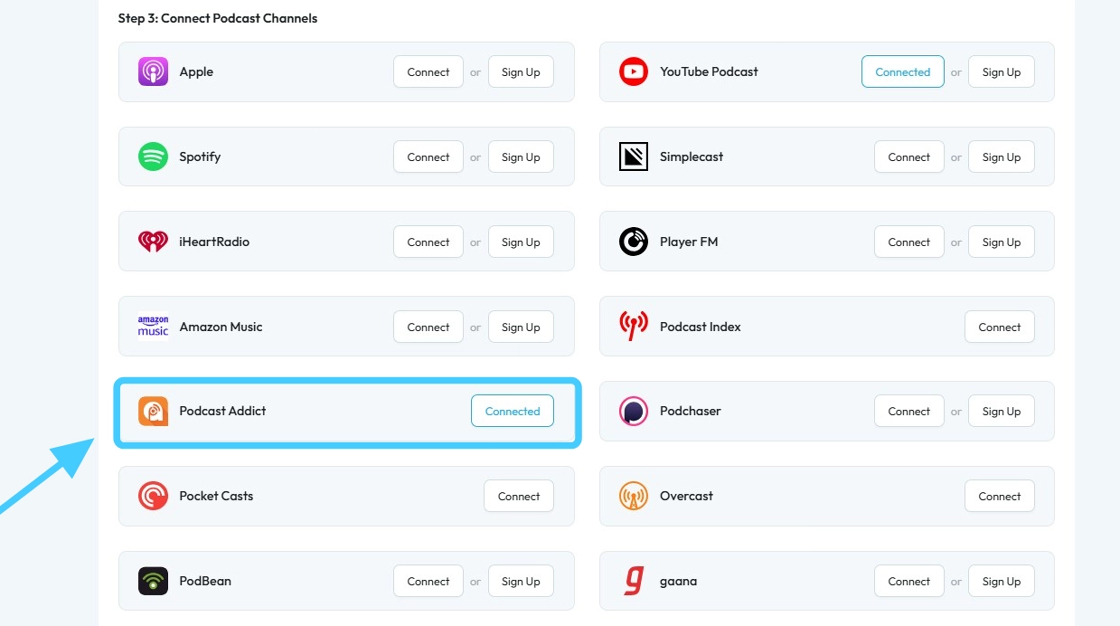Click the iHeartRadio heart icon
Image resolution: width=1120 pixels, height=626 pixels.
tap(153, 242)
